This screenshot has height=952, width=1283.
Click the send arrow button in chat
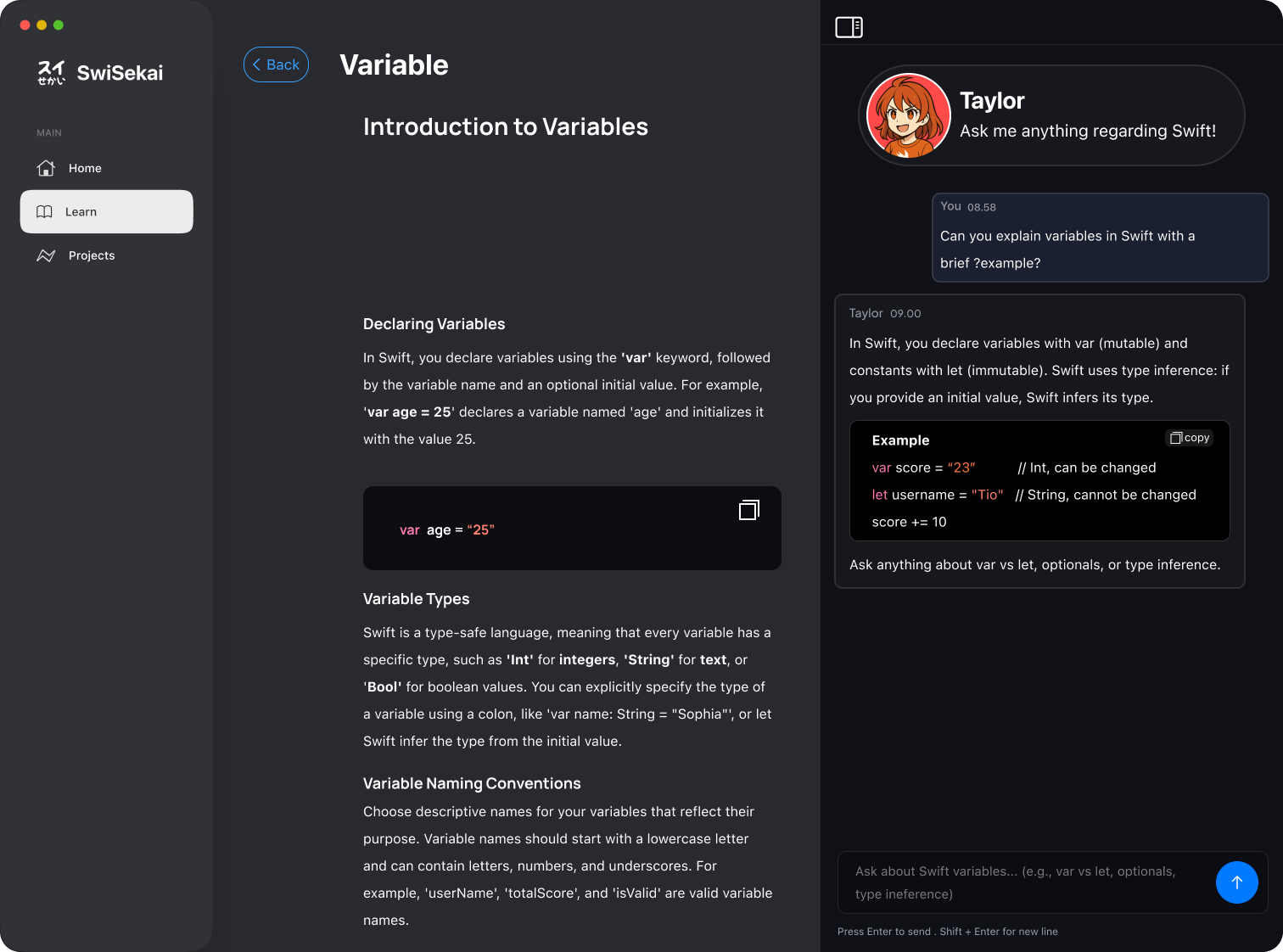tap(1237, 882)
